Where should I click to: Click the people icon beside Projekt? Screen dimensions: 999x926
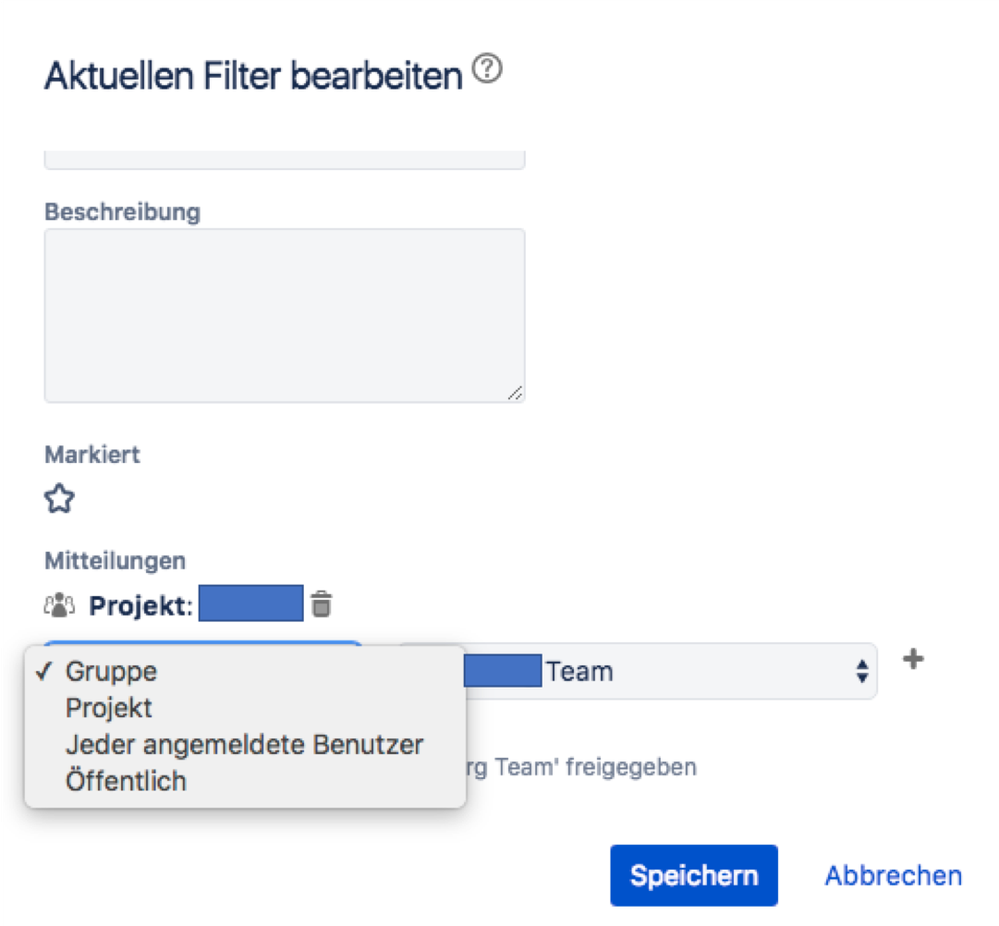pyautogui.click(x=60, y=605)
